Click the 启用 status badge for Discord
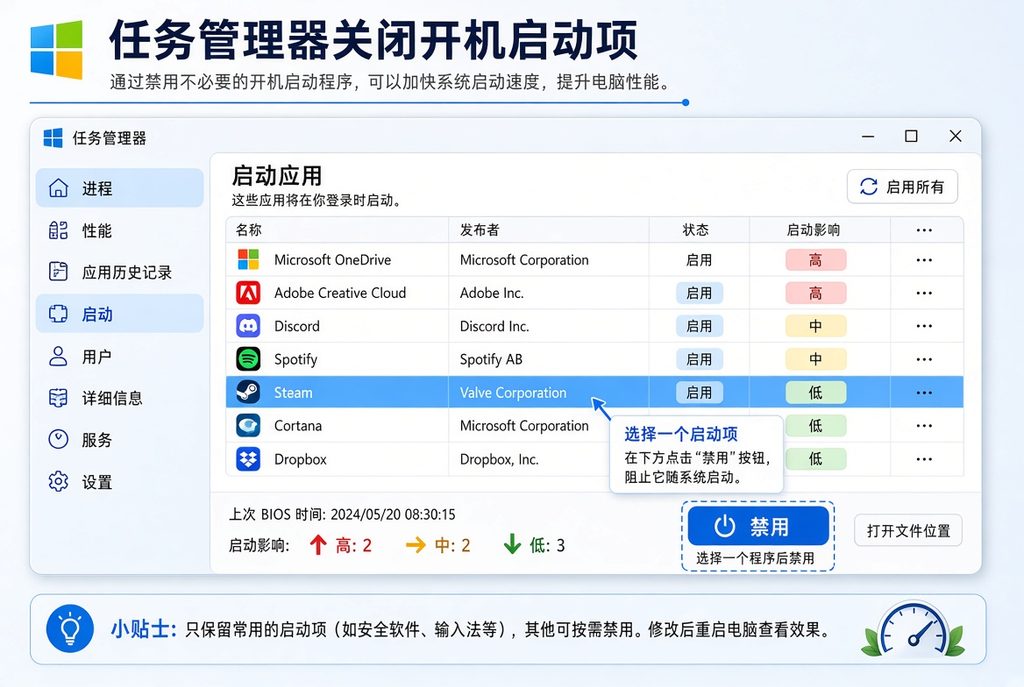 pos(699,326)
